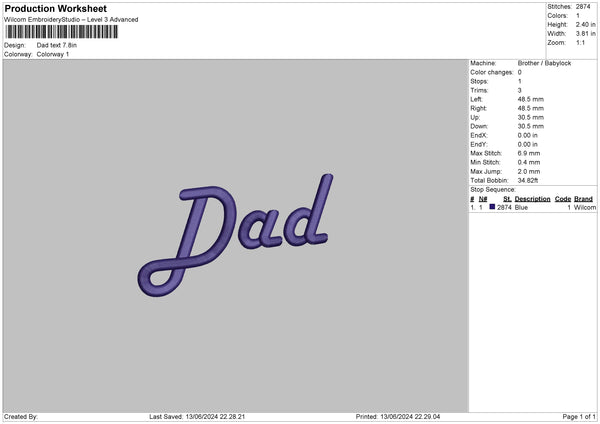Click the 'Created By:' label

(21, 417)
